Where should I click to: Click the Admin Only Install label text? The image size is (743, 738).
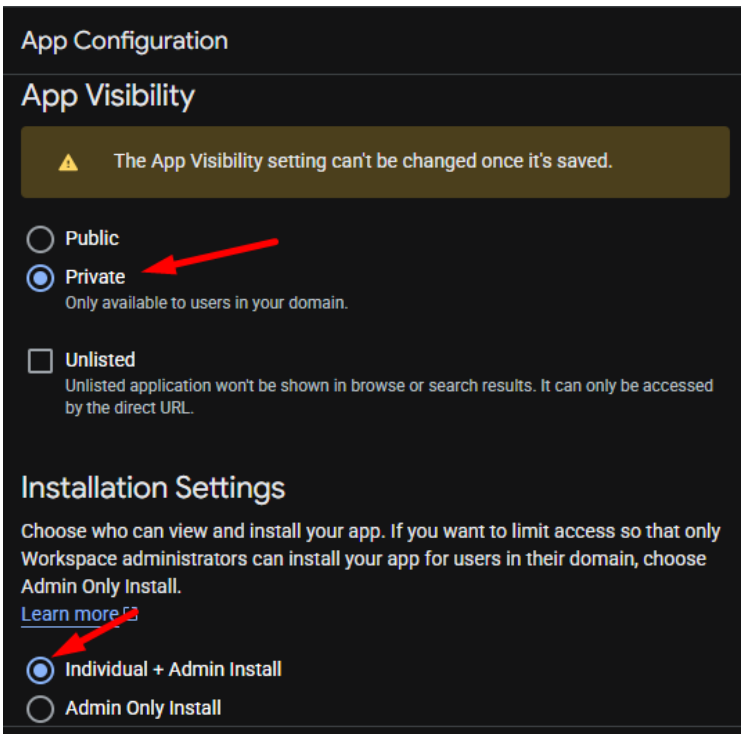tap(143, 708)
